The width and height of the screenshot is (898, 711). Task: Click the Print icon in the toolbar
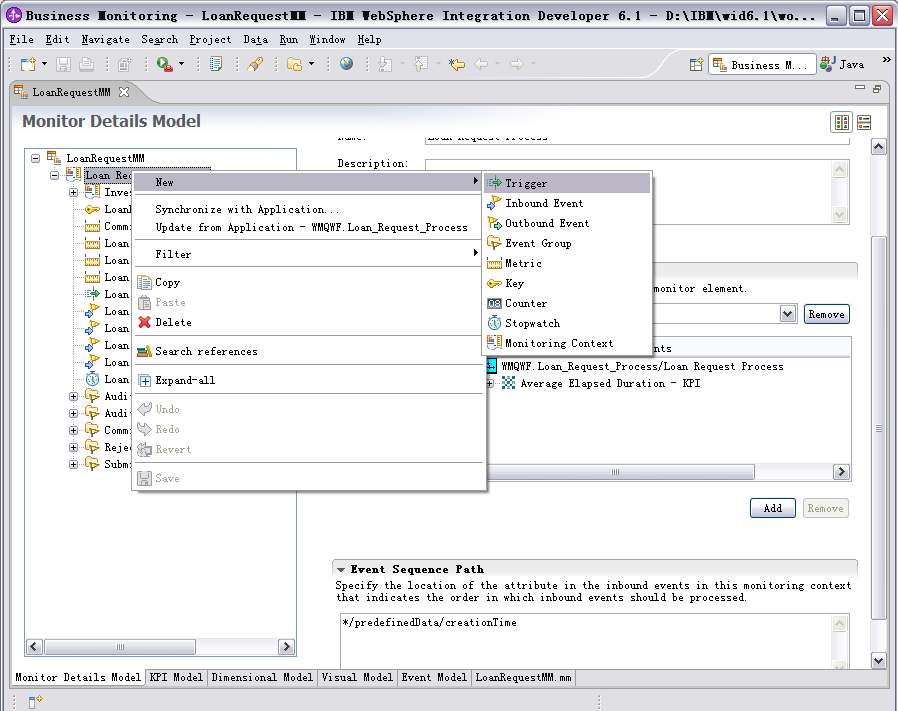coord(86,64)
